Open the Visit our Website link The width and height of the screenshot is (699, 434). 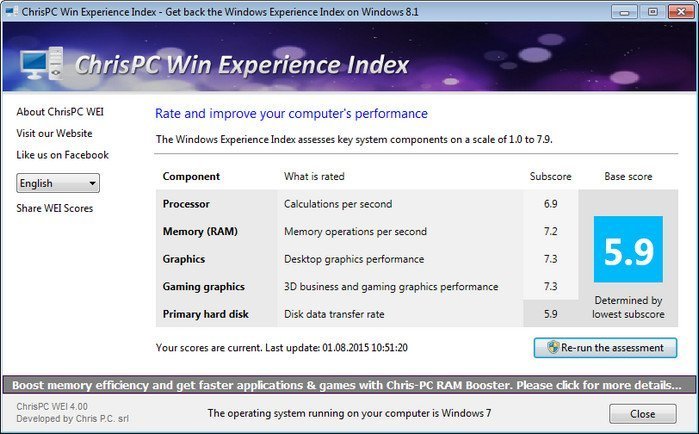[x=54, y=133]
